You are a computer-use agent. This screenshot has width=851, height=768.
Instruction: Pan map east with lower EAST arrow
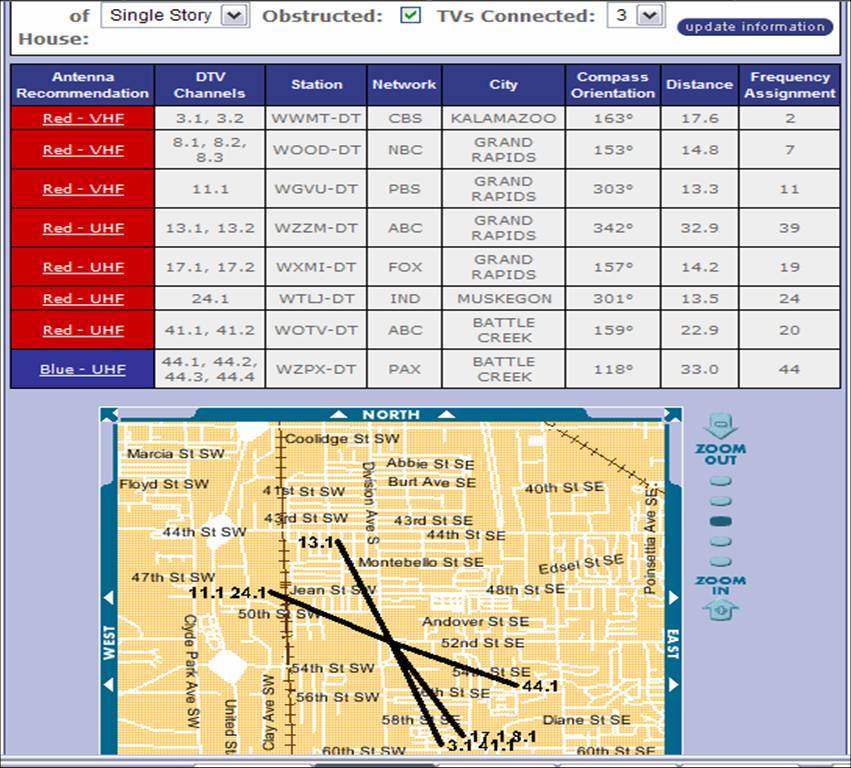pyautogui.click(x=674, y=684)
